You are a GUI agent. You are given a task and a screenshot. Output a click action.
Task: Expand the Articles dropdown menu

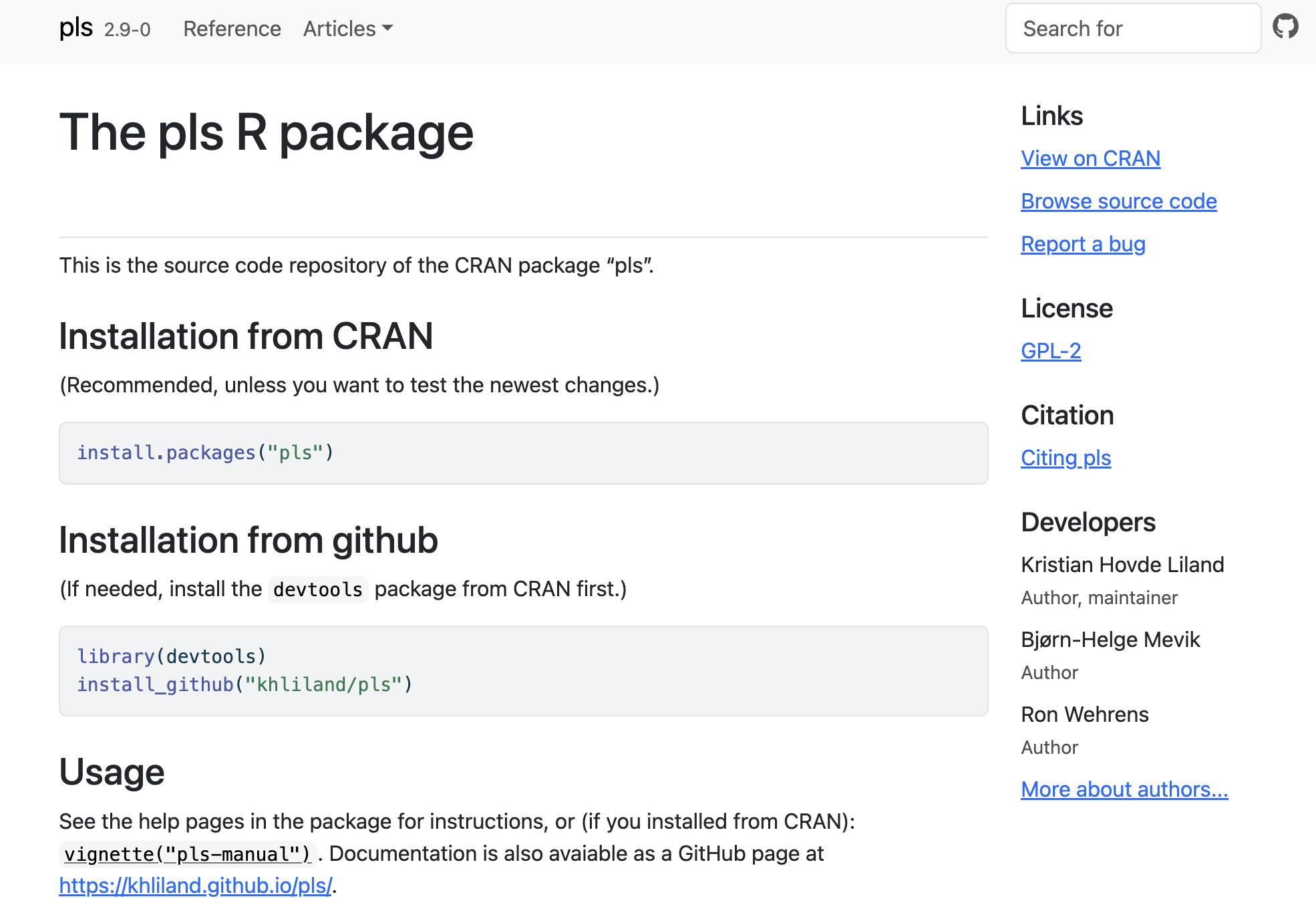[348, 29]
